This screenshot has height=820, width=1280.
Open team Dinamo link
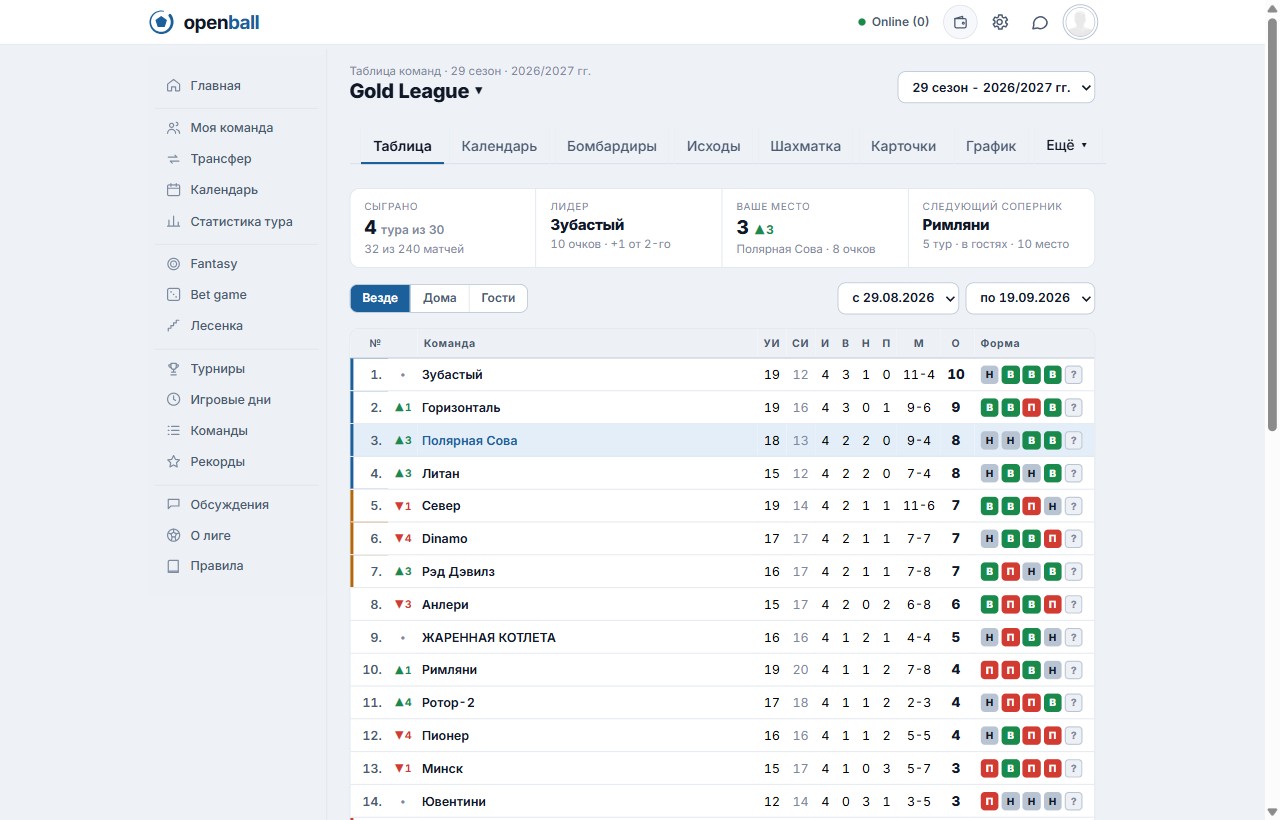(x=445, y=539)
